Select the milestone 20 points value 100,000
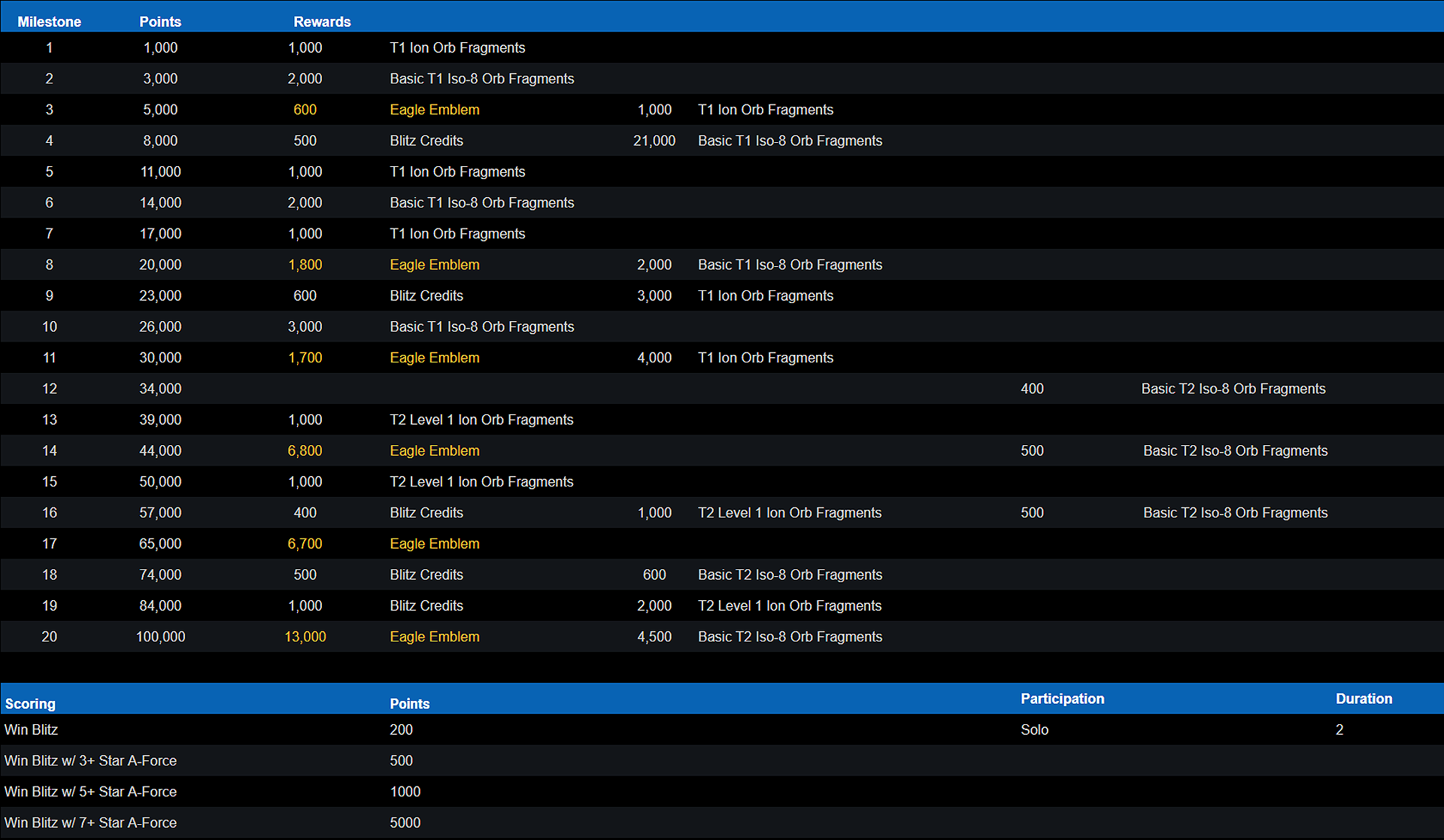The height and width of the screenshot is (840, 1444). click(160, 637)
